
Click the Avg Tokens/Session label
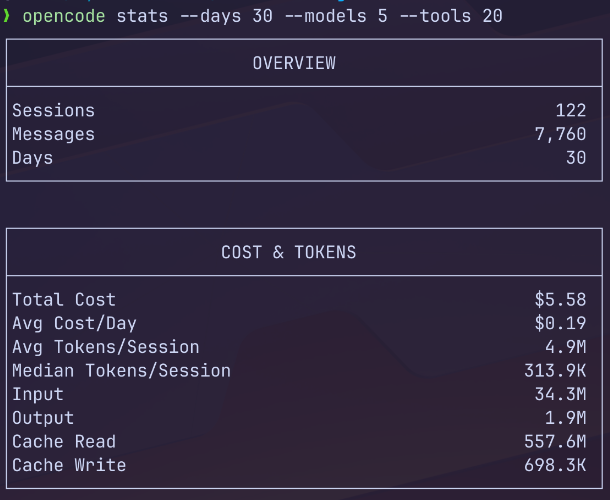pyautogui.click(x=106, y=347)
